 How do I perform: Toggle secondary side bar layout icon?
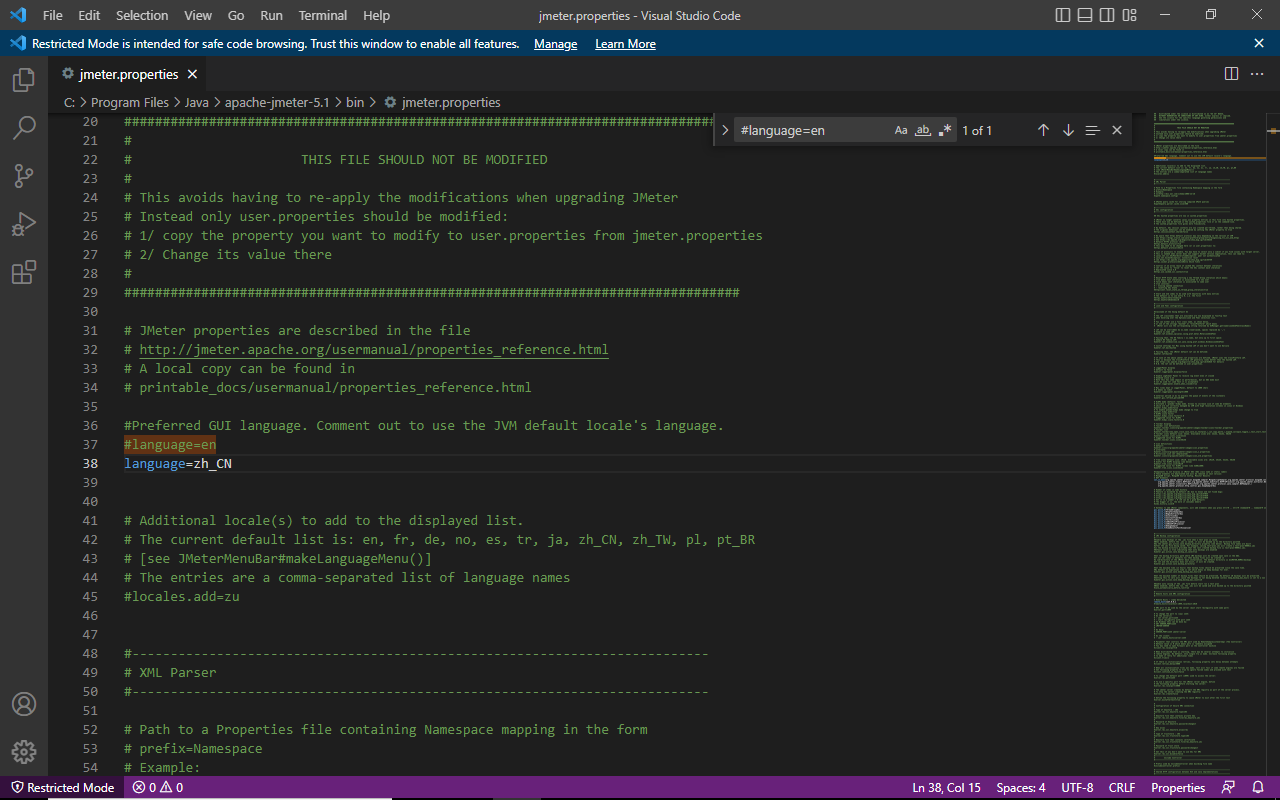(1107, 15)
